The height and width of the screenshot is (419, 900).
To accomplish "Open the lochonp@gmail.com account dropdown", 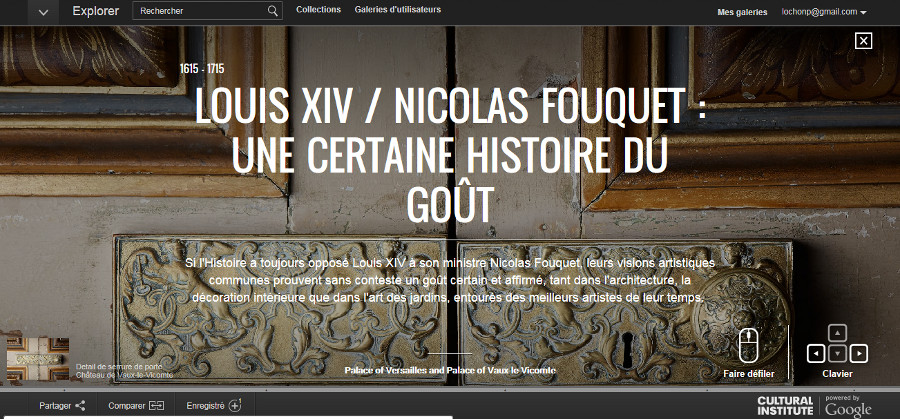I will click(824, 12).
